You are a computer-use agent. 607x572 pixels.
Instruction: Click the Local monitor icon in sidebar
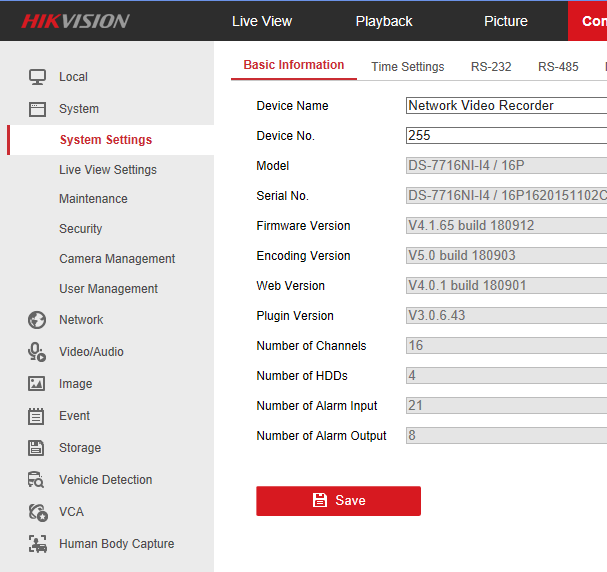pos(37,77)
